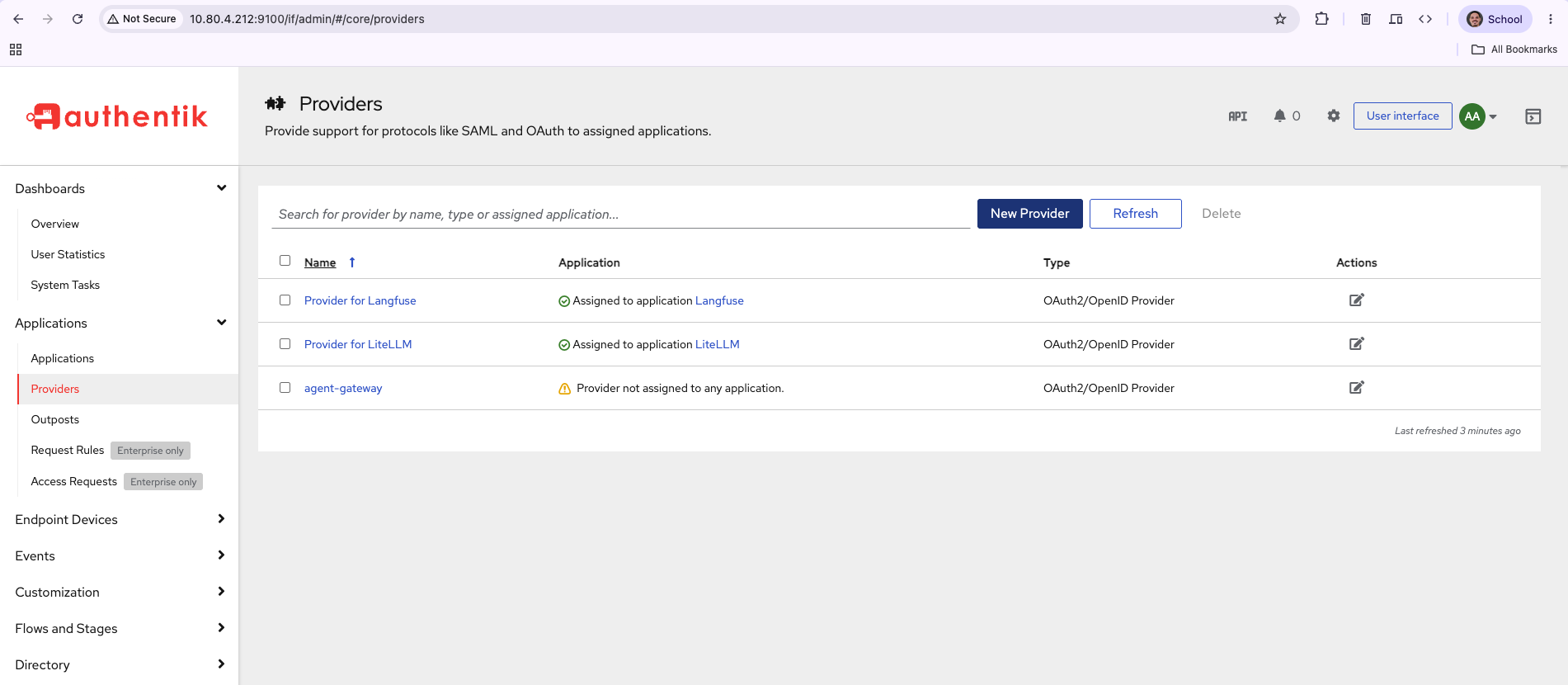This screenshot has height=685, width=1568.
Task: Open the browser apps grid icon
Action: click(x=16, y=50)
